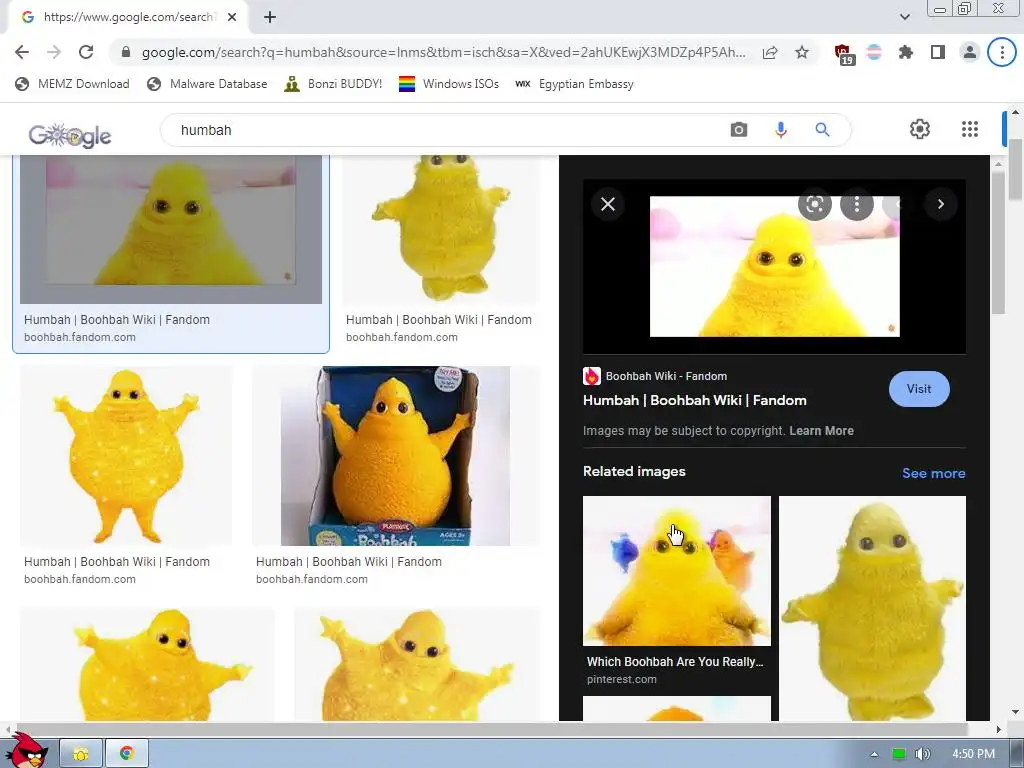
Task: Open the Chrome profile avatar
Action: [970, 52]
